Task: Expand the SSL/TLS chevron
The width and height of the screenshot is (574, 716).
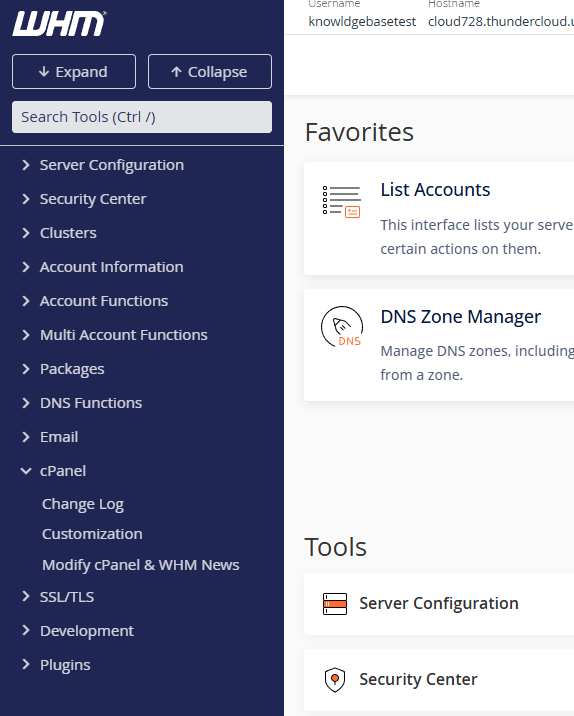Action: tap(26, 596)
